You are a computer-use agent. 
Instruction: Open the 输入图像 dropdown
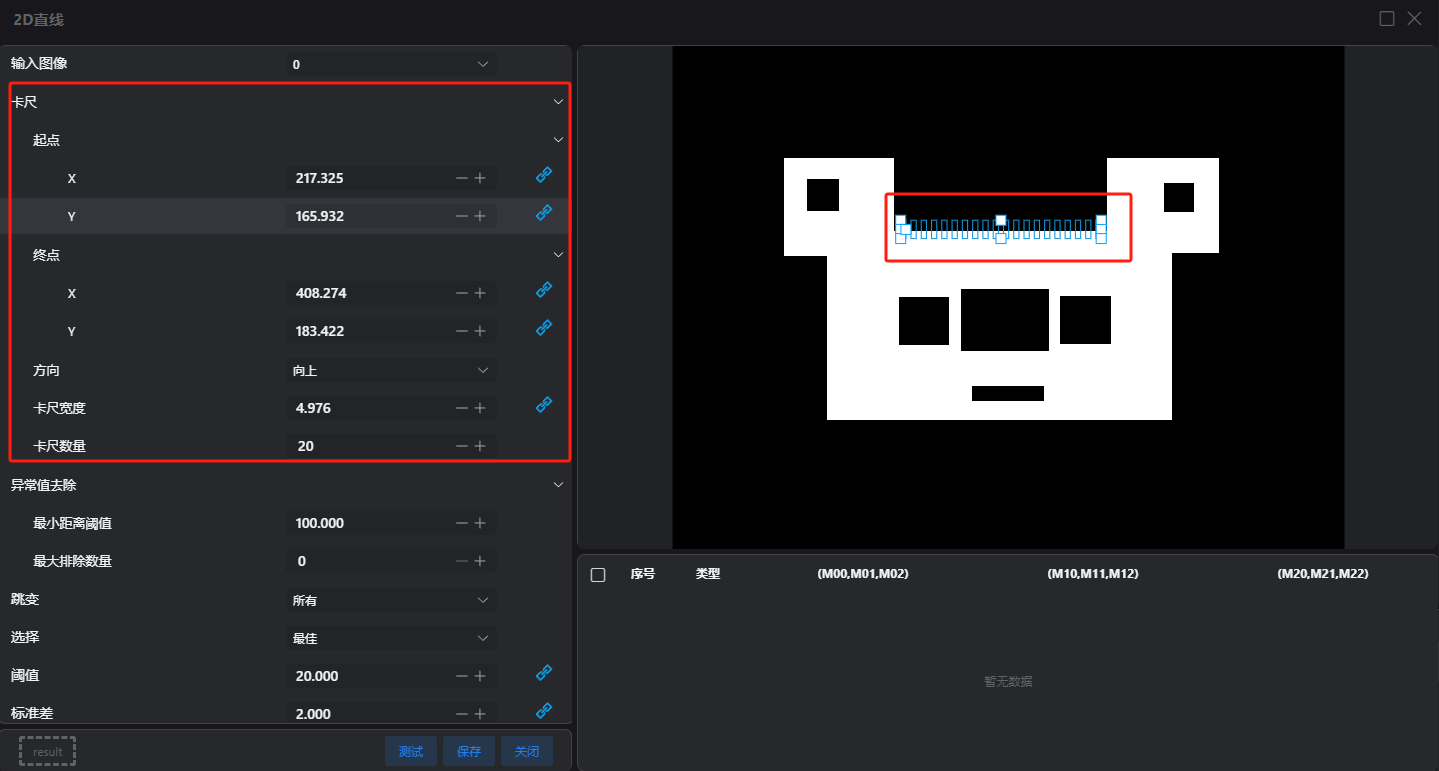(391, 64)
